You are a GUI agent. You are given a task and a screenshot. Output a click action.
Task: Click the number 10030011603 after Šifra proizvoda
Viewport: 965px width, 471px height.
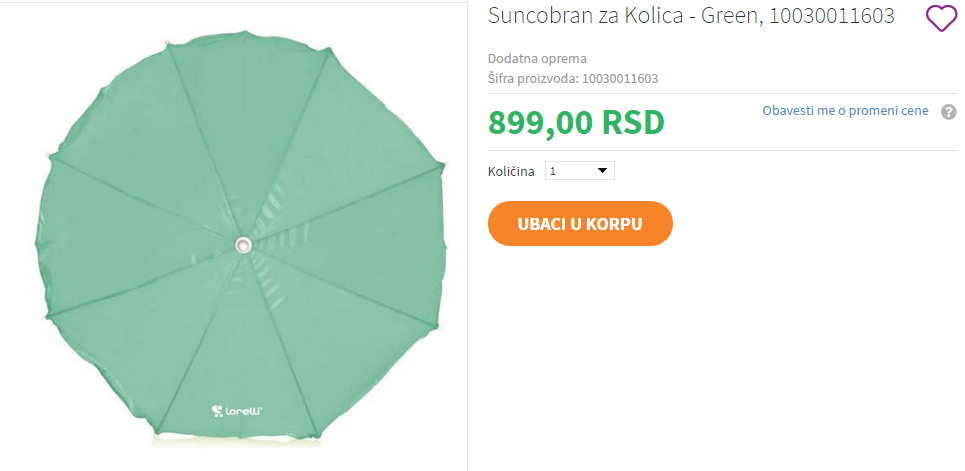(620, 78)
